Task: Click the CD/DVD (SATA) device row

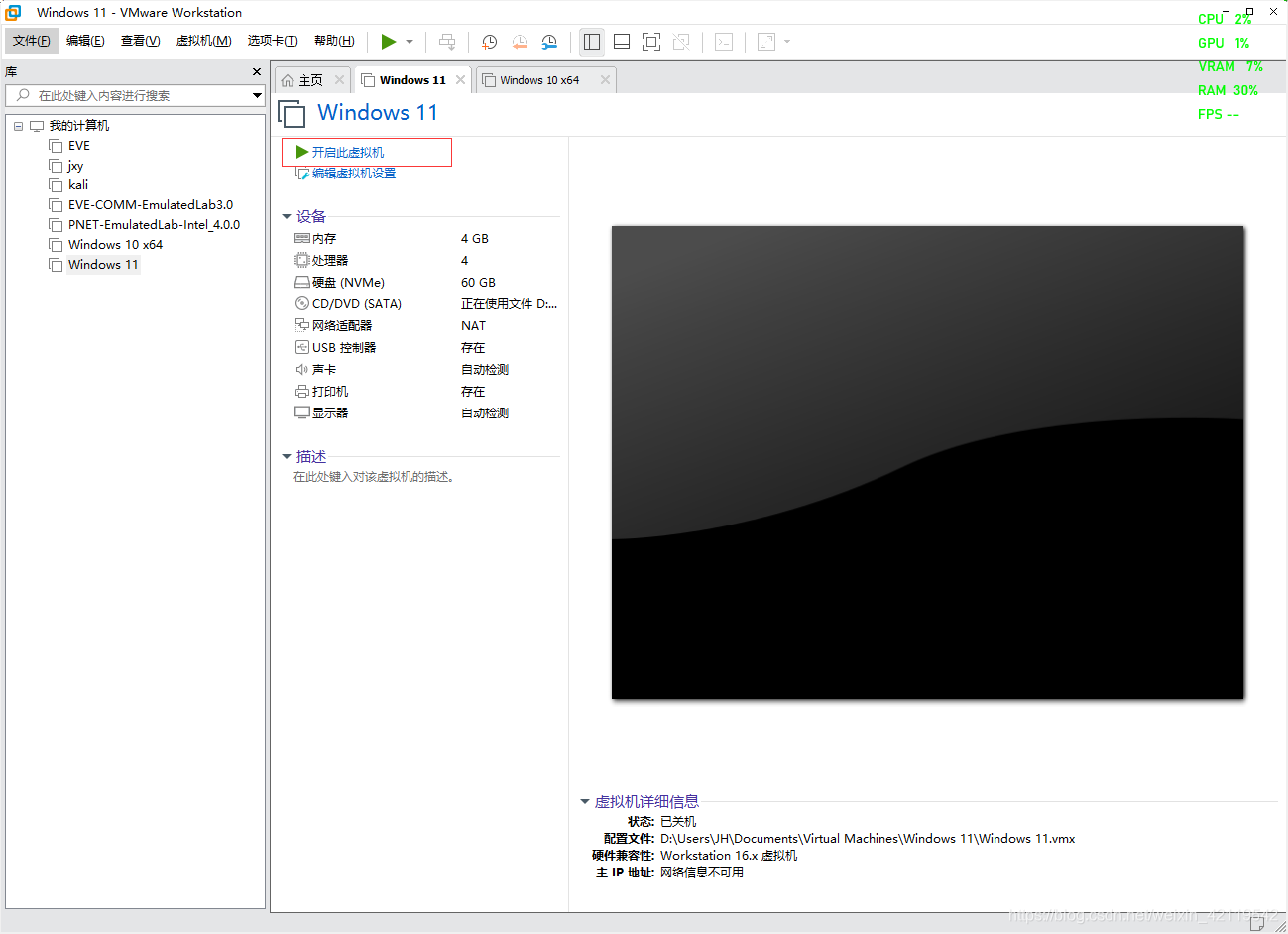Action: (x=426, y=304)
